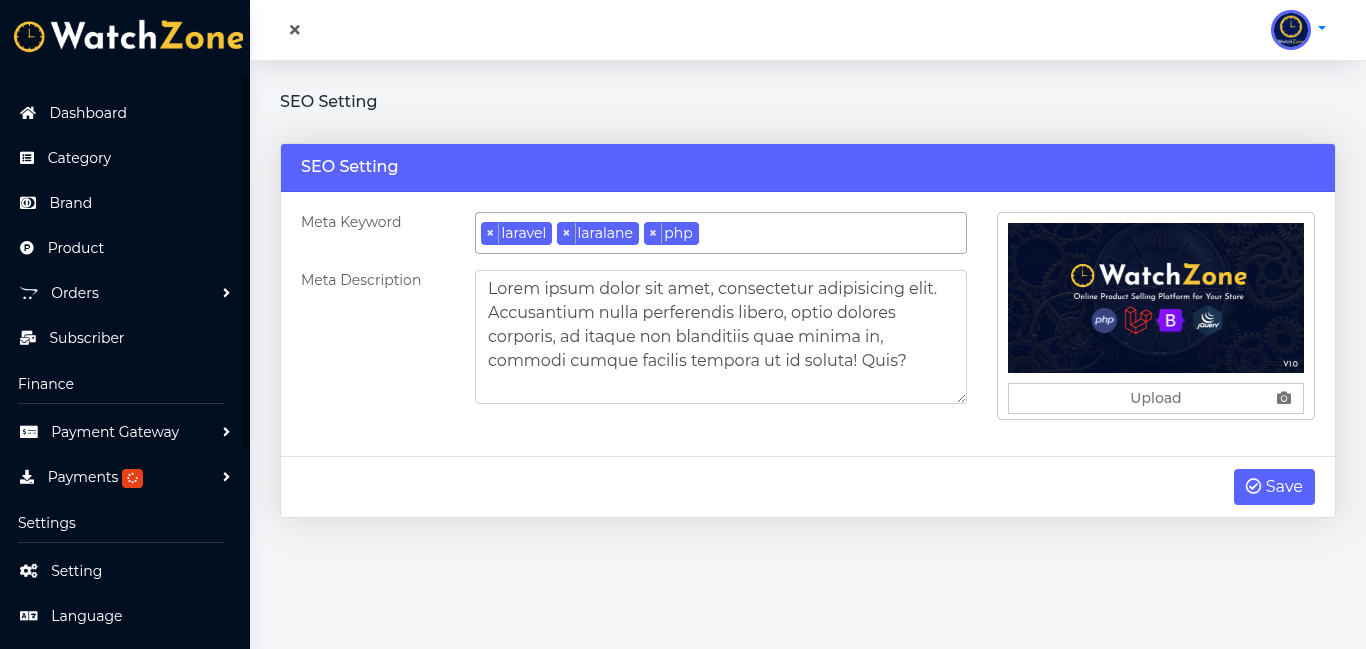Click the Brand sidebar icon
The image size is (1366, 649).
click(x=28, y=203)
